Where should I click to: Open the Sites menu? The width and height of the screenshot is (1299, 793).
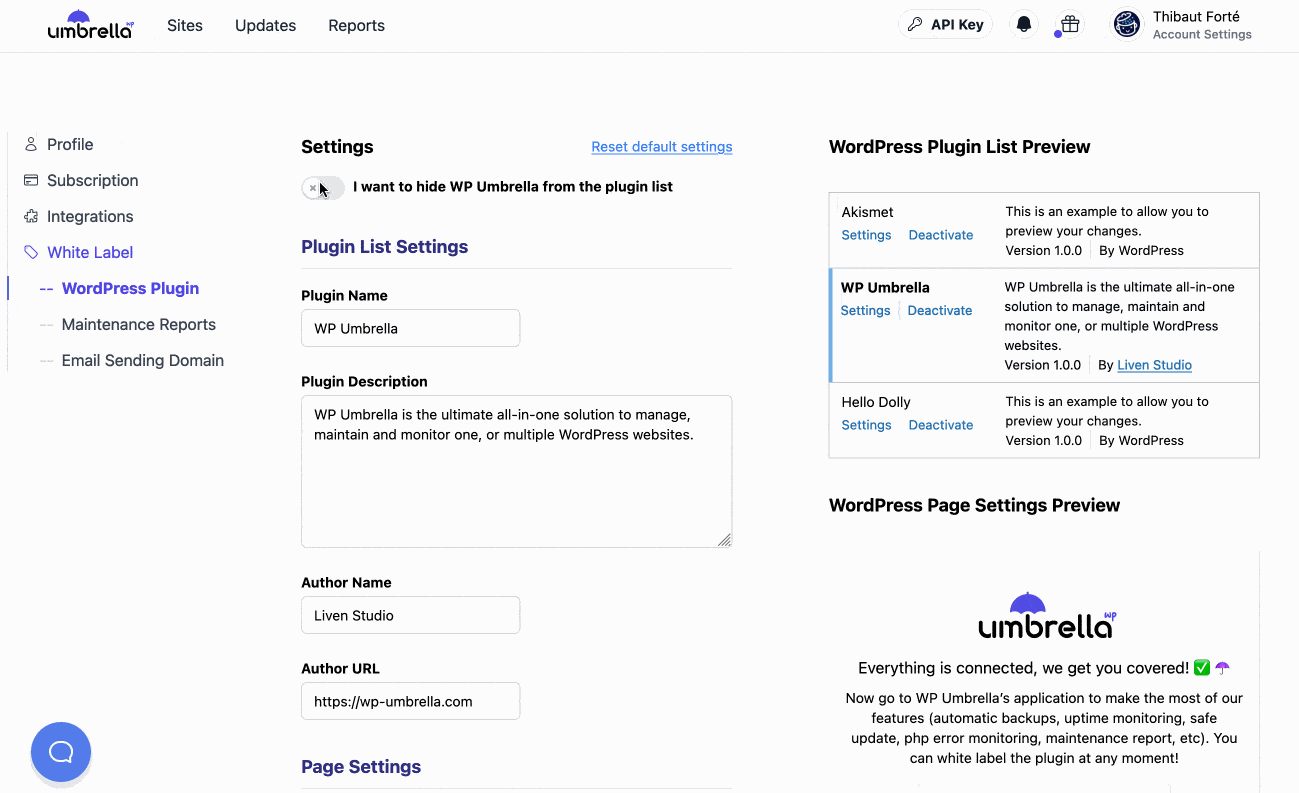pyautogui.click(x=185, y=25)
